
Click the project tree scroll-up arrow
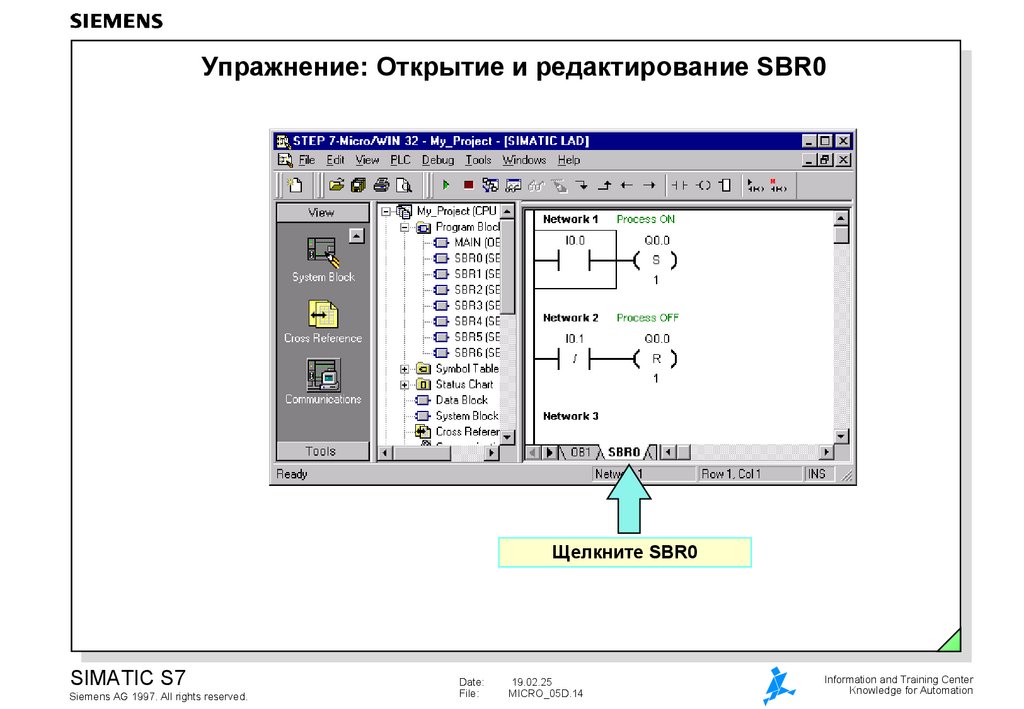point(507,212)
